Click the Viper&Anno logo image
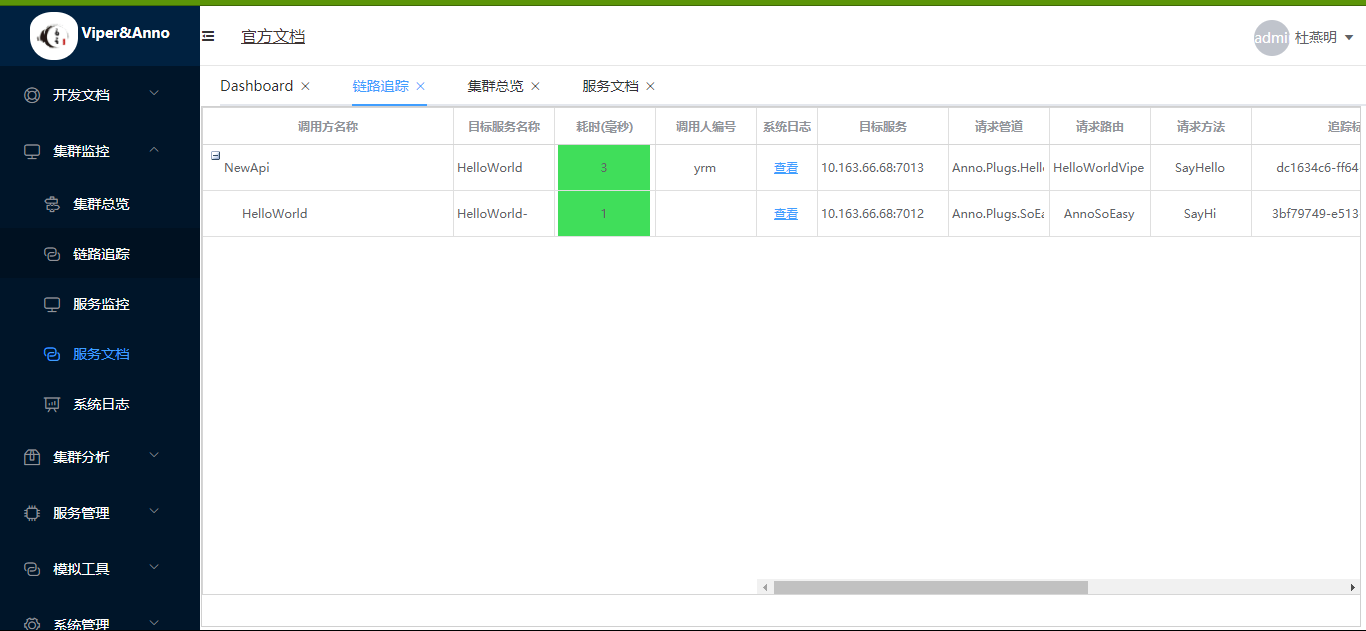 [x=54, y=36]
